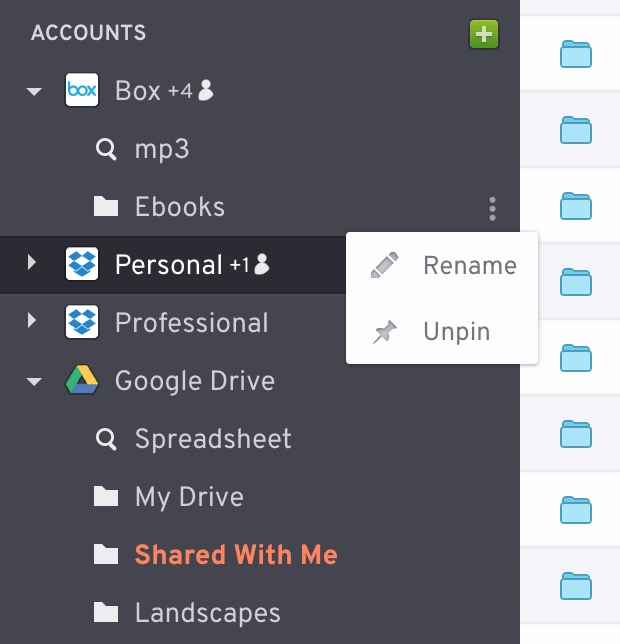This screenshot has height=644, width=620.
Task: Select the Box +4 account label
Action: (x=154, y=90)
